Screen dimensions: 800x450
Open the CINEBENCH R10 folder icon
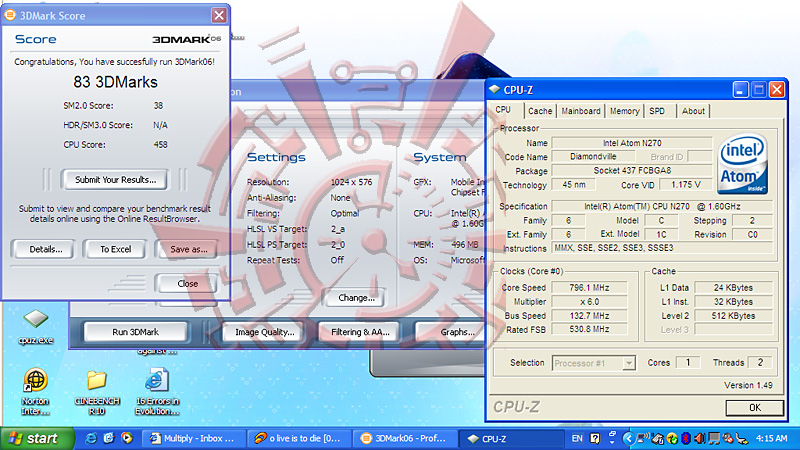[x=97, y=391]
